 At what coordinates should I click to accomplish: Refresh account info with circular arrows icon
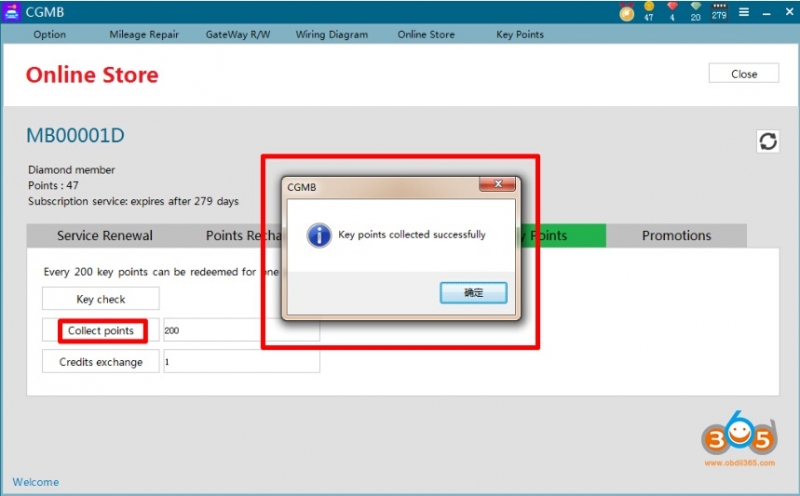point(768,141)
